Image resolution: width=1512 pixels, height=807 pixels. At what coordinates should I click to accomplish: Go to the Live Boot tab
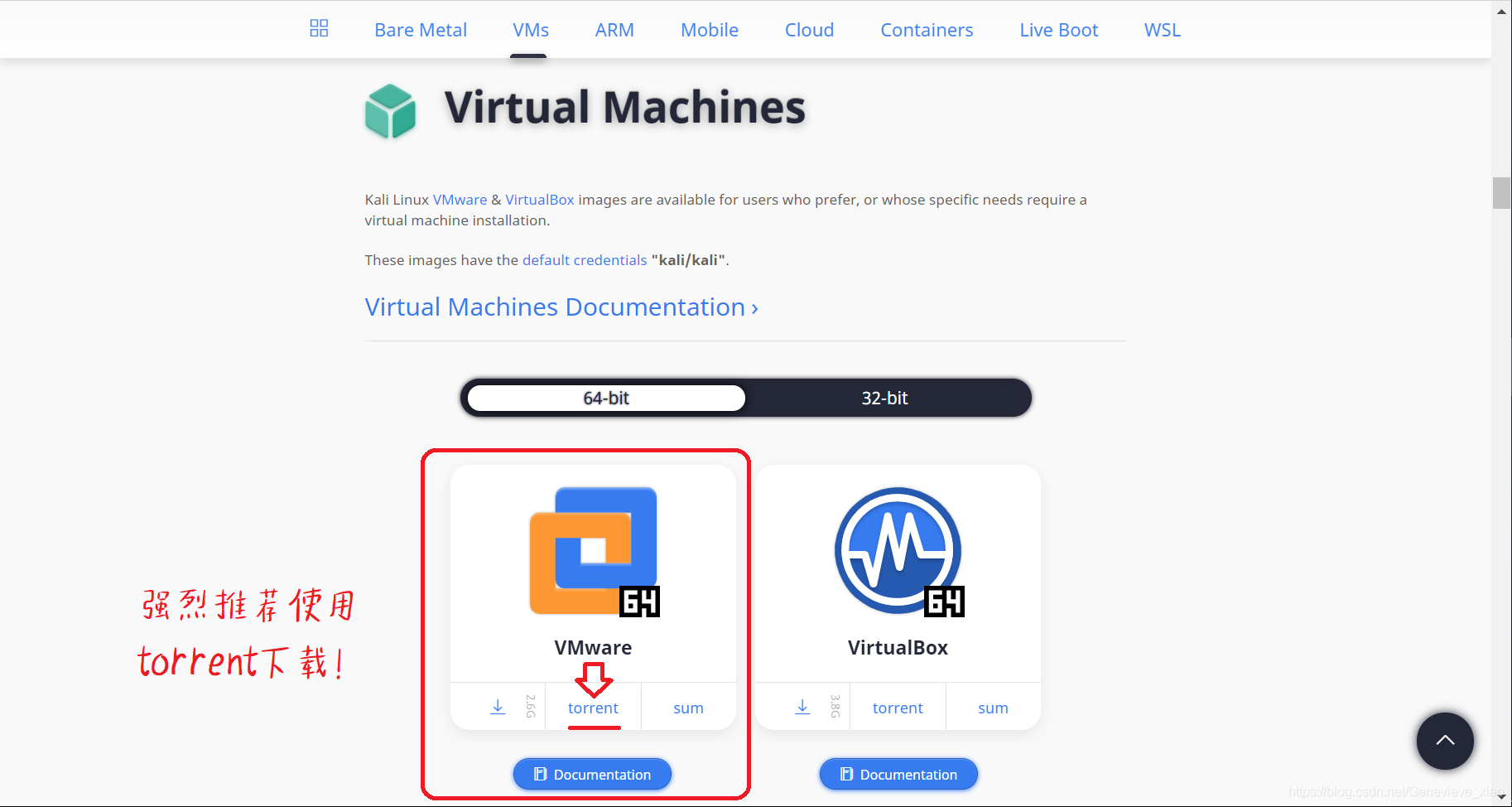tap(1058, 30)
